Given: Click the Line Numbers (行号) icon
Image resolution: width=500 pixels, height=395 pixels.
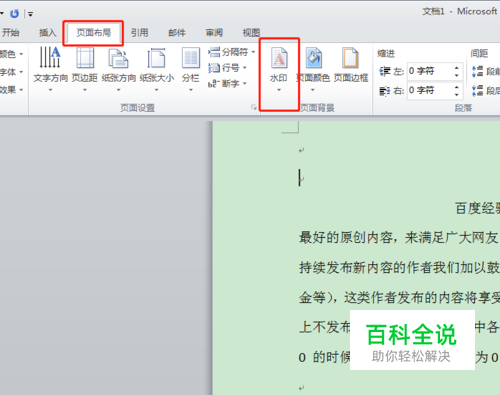Looking at the screenshot, I should click(x=214, y=68).
